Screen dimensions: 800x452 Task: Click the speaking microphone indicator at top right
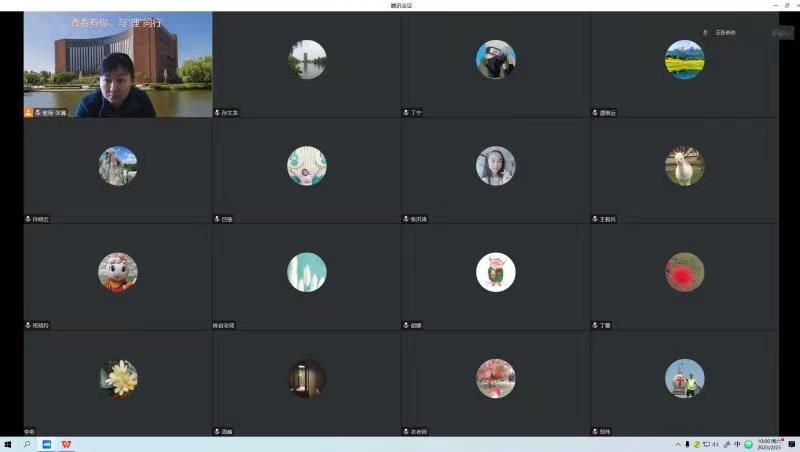coord(705,32)
